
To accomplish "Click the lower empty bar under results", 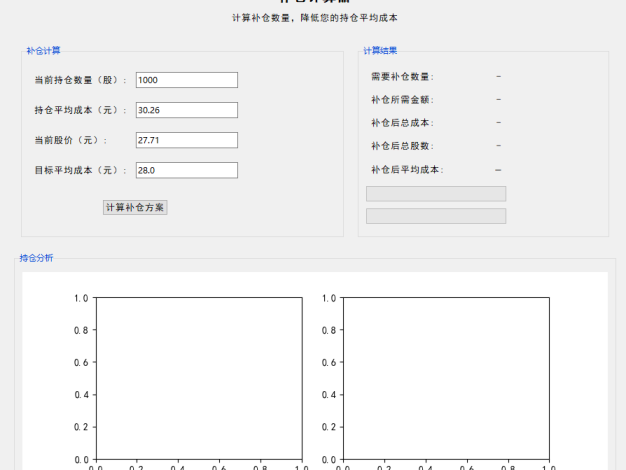I will (436, 216).
